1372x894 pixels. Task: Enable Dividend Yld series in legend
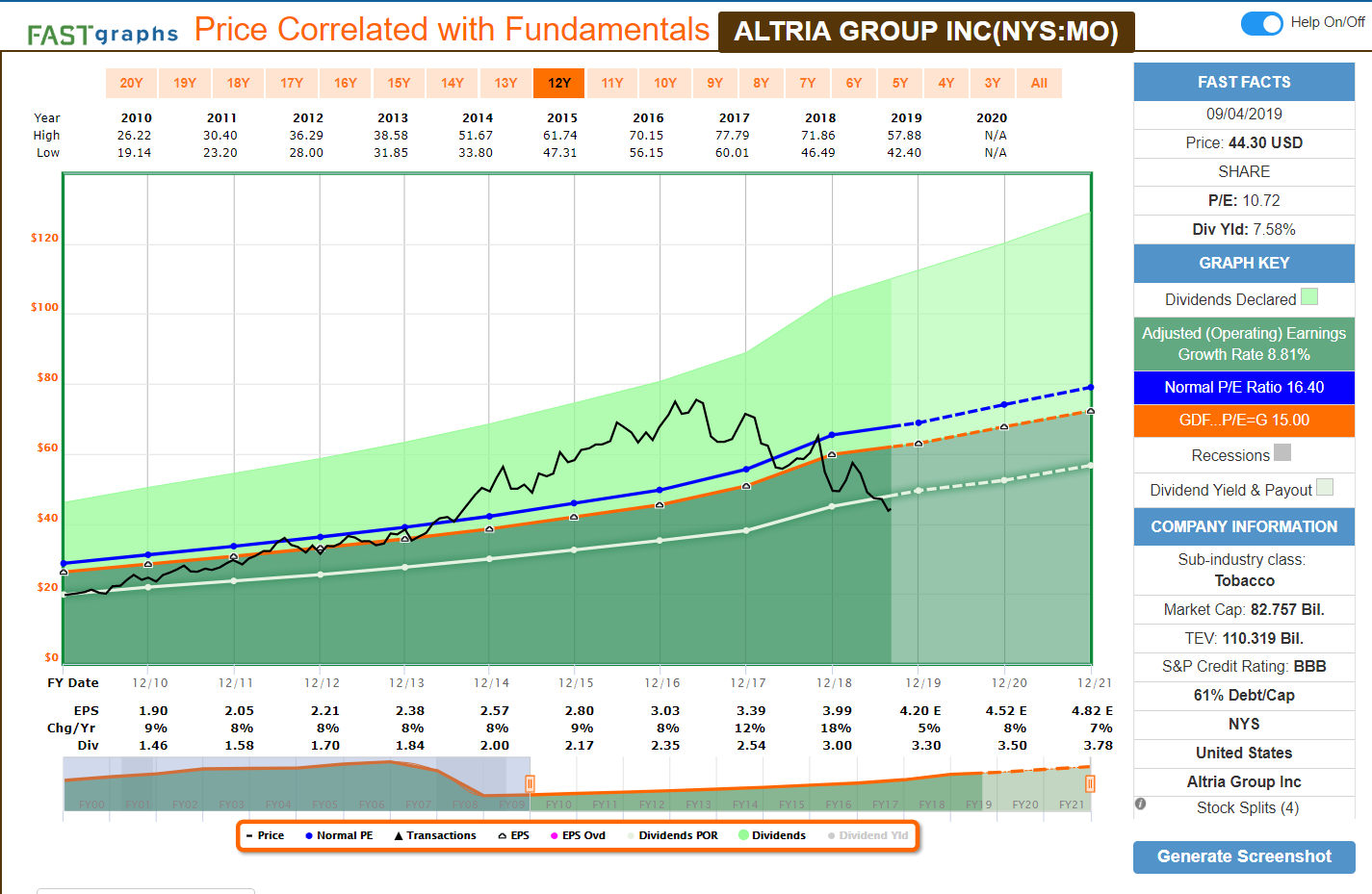coord(867,835)
